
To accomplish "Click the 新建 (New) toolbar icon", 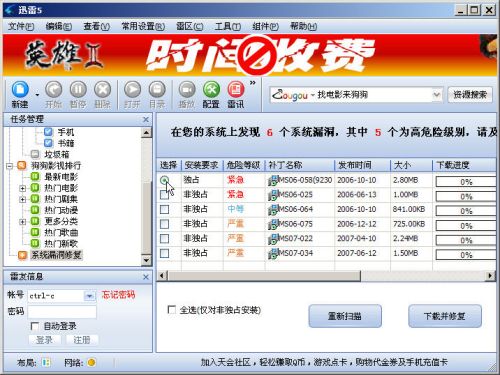I will tap(20, 89).
